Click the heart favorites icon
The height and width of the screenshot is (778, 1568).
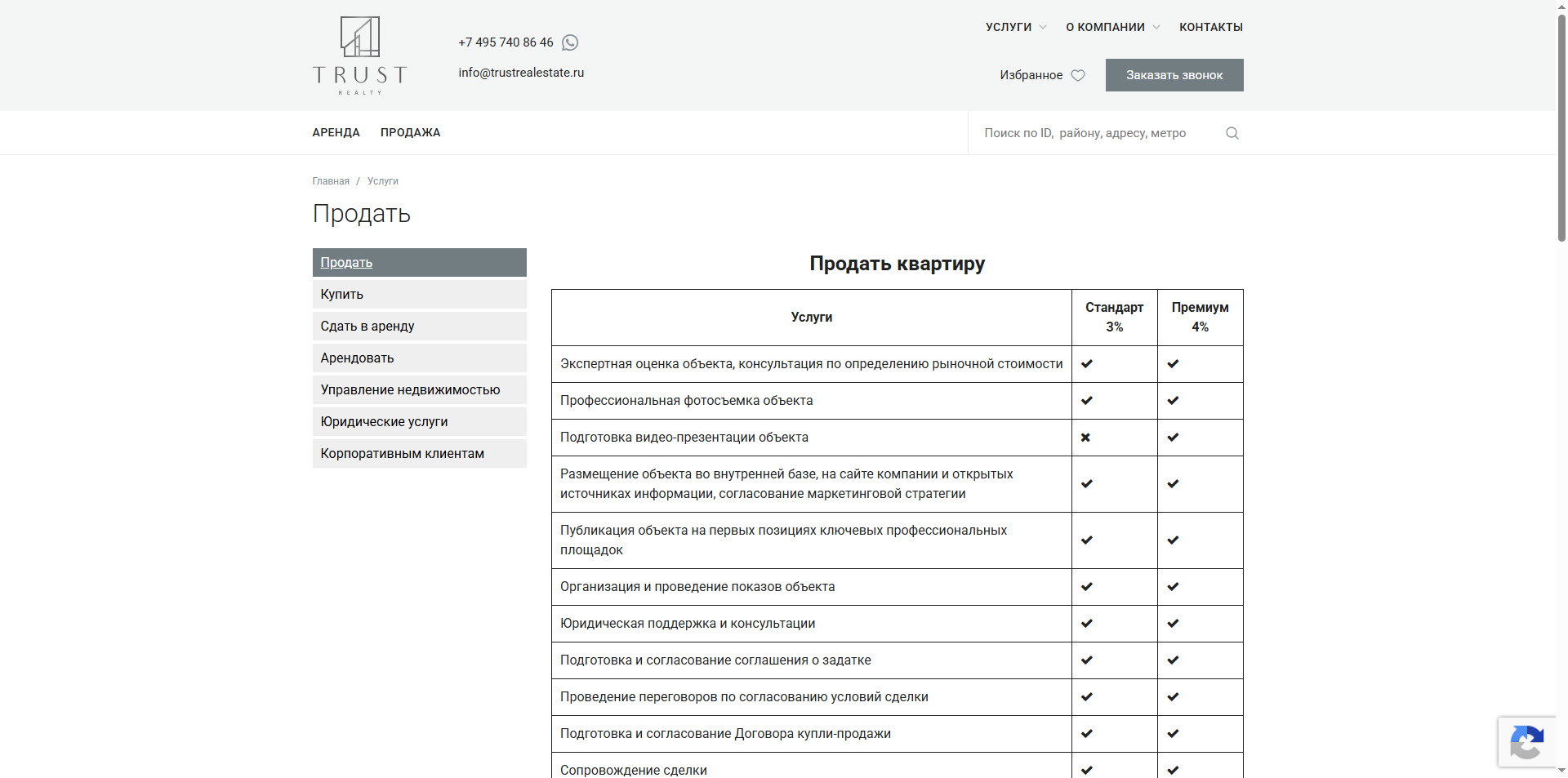[x=1078, y=75]
